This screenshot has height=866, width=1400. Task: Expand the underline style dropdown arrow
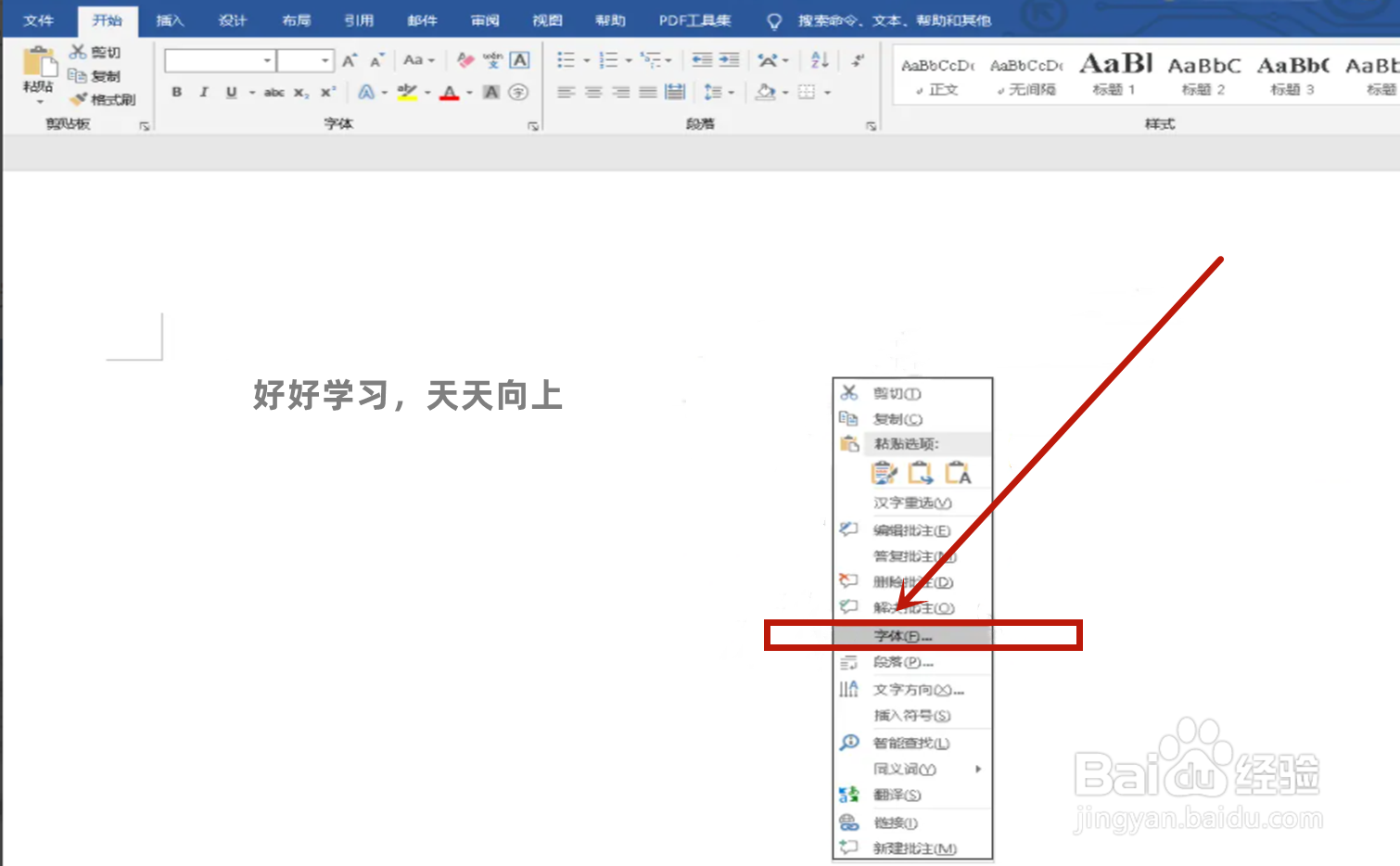[251, 92]
